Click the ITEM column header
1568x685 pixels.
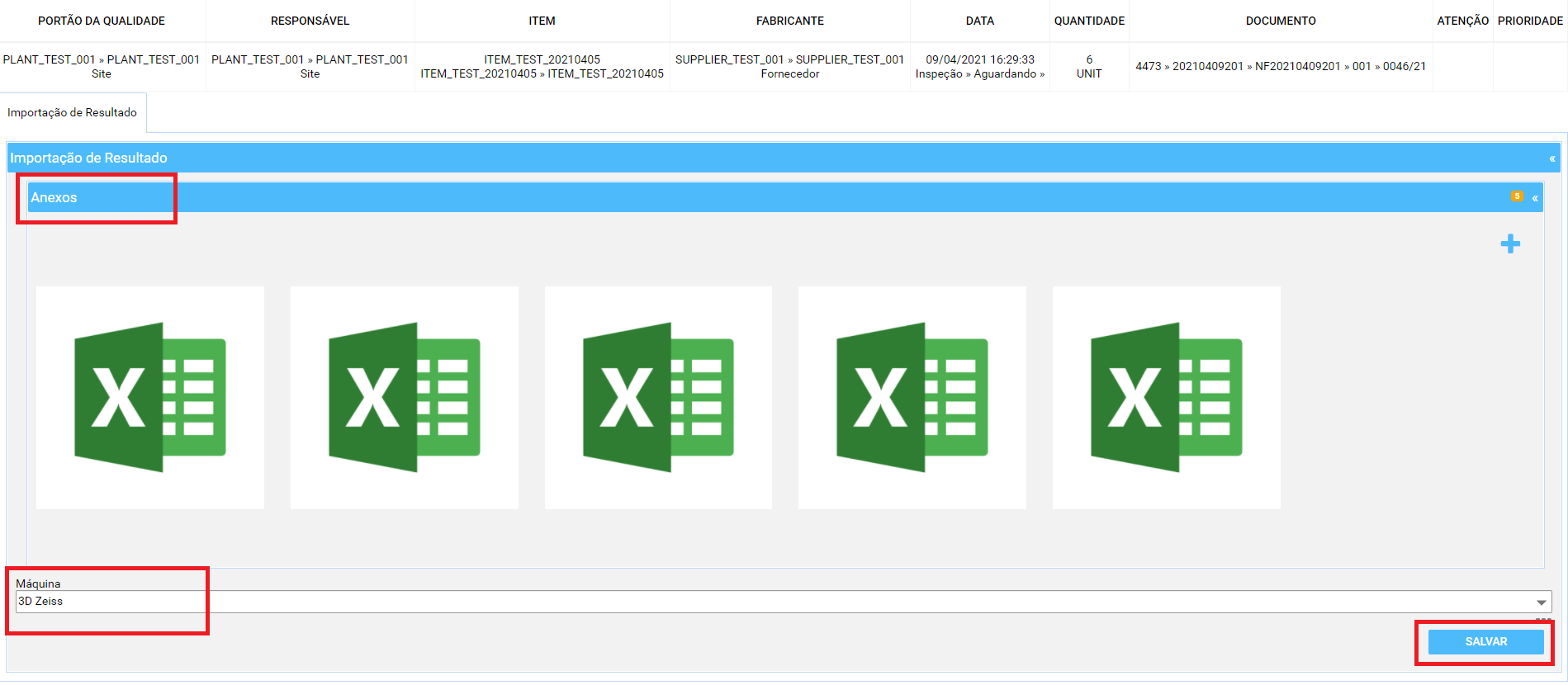(542, 21)
